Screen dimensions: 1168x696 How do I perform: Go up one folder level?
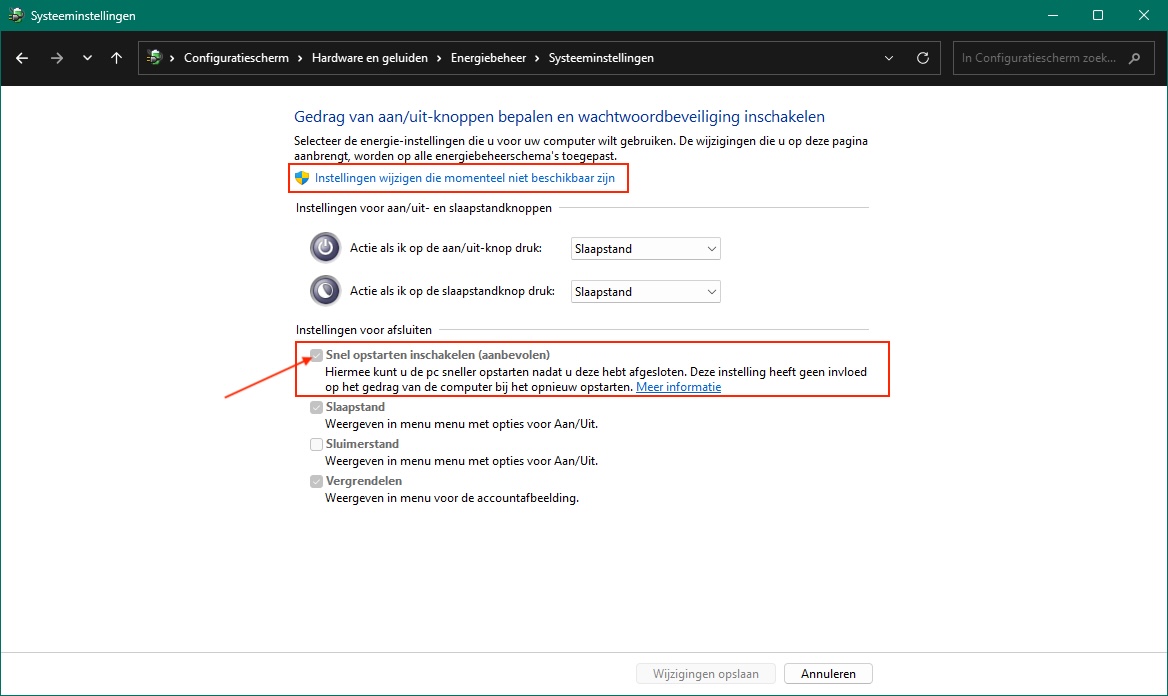coord(116,58)
